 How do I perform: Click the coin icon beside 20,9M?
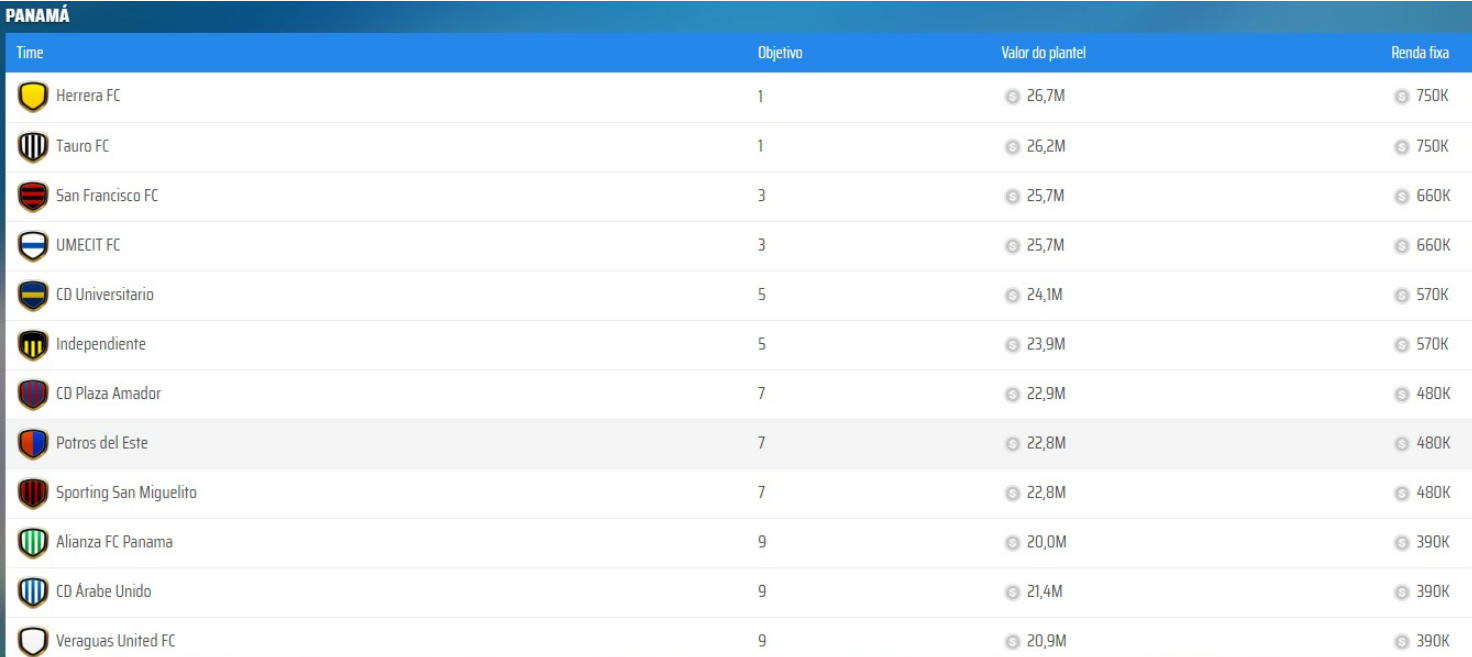[x=1012, y=641]
